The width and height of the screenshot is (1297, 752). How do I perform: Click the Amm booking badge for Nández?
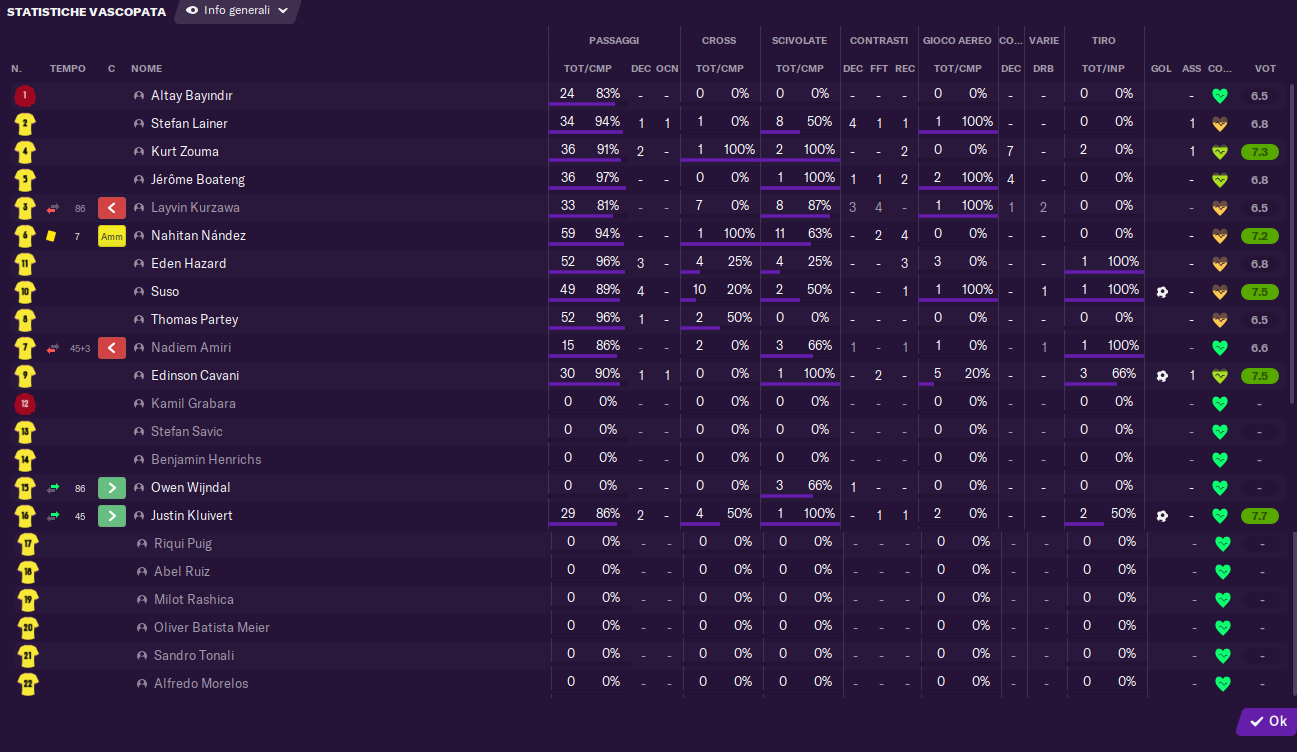pos(112,236)
